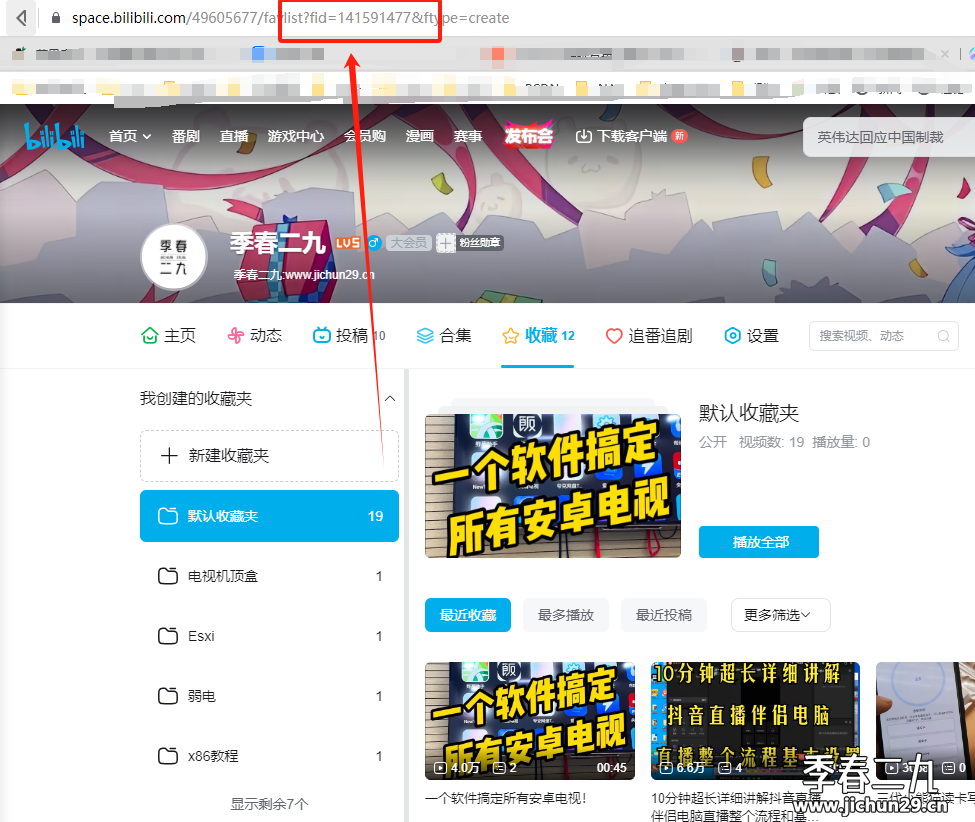This screenshot has height=822, width=975.
Task: Select the 最近投稿 sort option
Action: pyautogui.click(x=663, y=615)
